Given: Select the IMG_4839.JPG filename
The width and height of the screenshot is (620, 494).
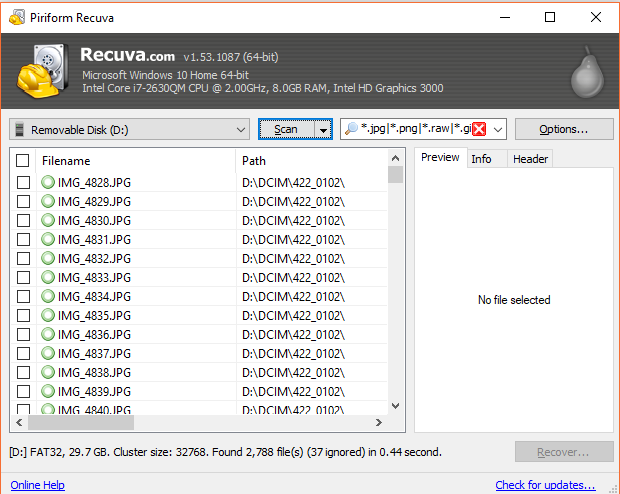Looking at the screenshot, I should click(x=94, y=392).
